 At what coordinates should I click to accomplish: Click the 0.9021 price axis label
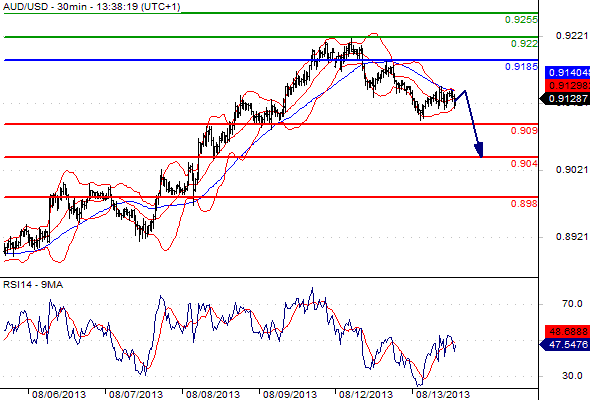[572, 170]
